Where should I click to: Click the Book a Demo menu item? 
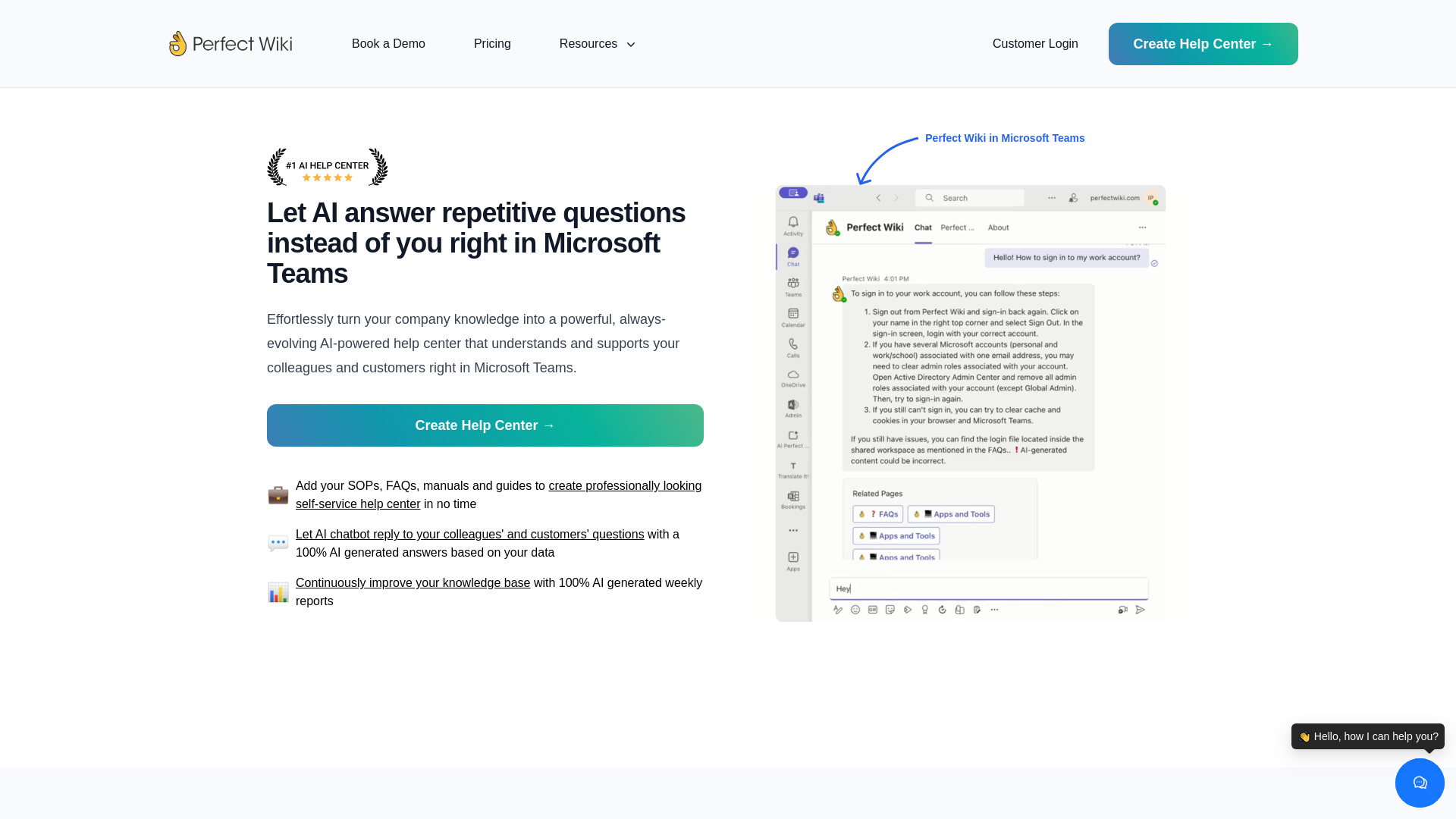coord(388,44)
